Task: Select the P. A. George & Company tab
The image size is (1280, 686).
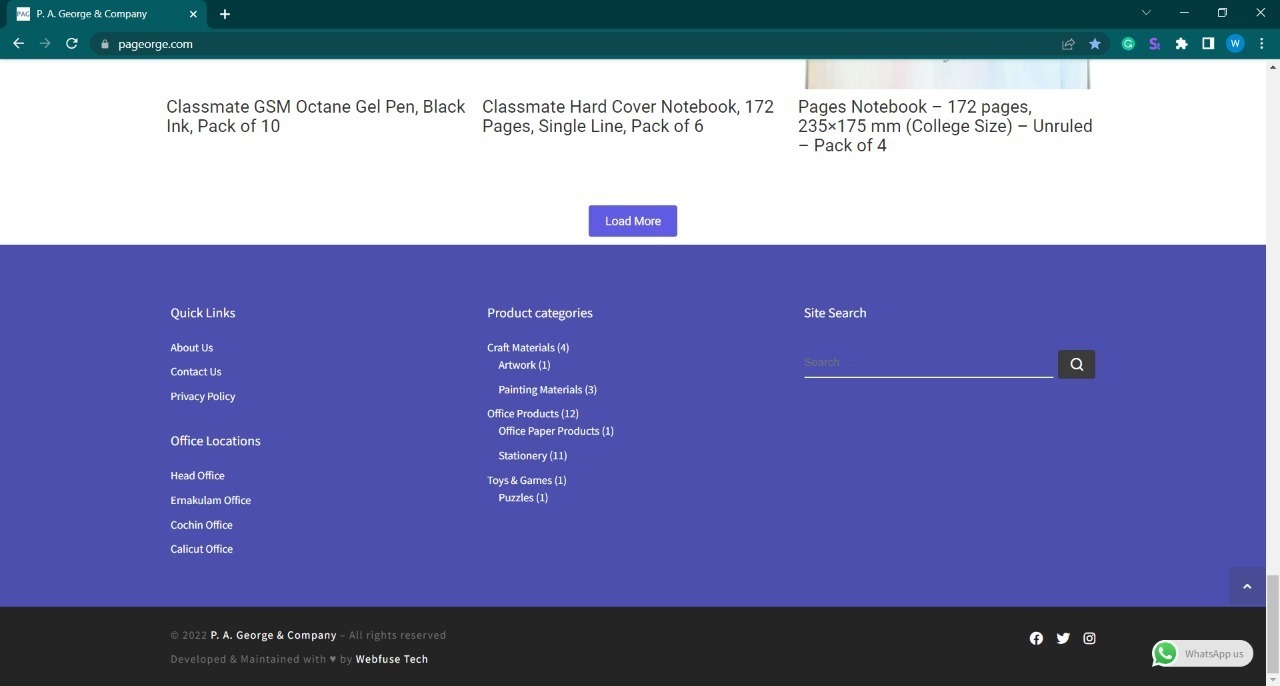Action: pyautogui.click(x=105, y=14)
